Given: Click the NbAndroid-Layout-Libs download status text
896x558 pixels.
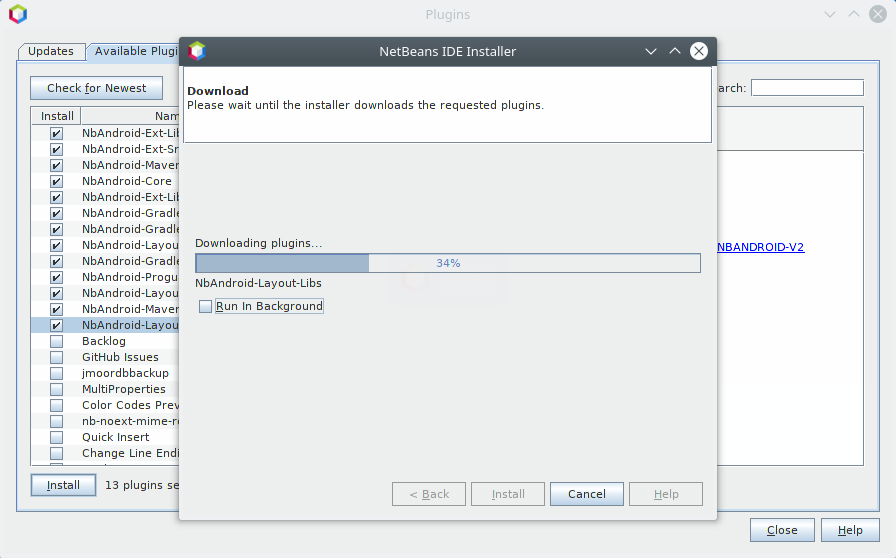Looking at the screenshot, I should point(258,283).
